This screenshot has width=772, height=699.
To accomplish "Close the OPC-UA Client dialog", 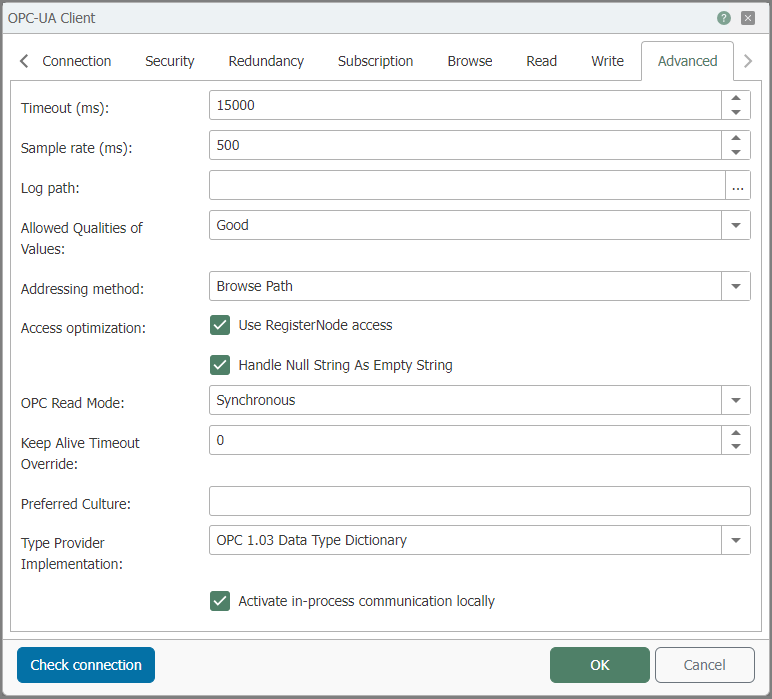I will click(x=748, y=18).
